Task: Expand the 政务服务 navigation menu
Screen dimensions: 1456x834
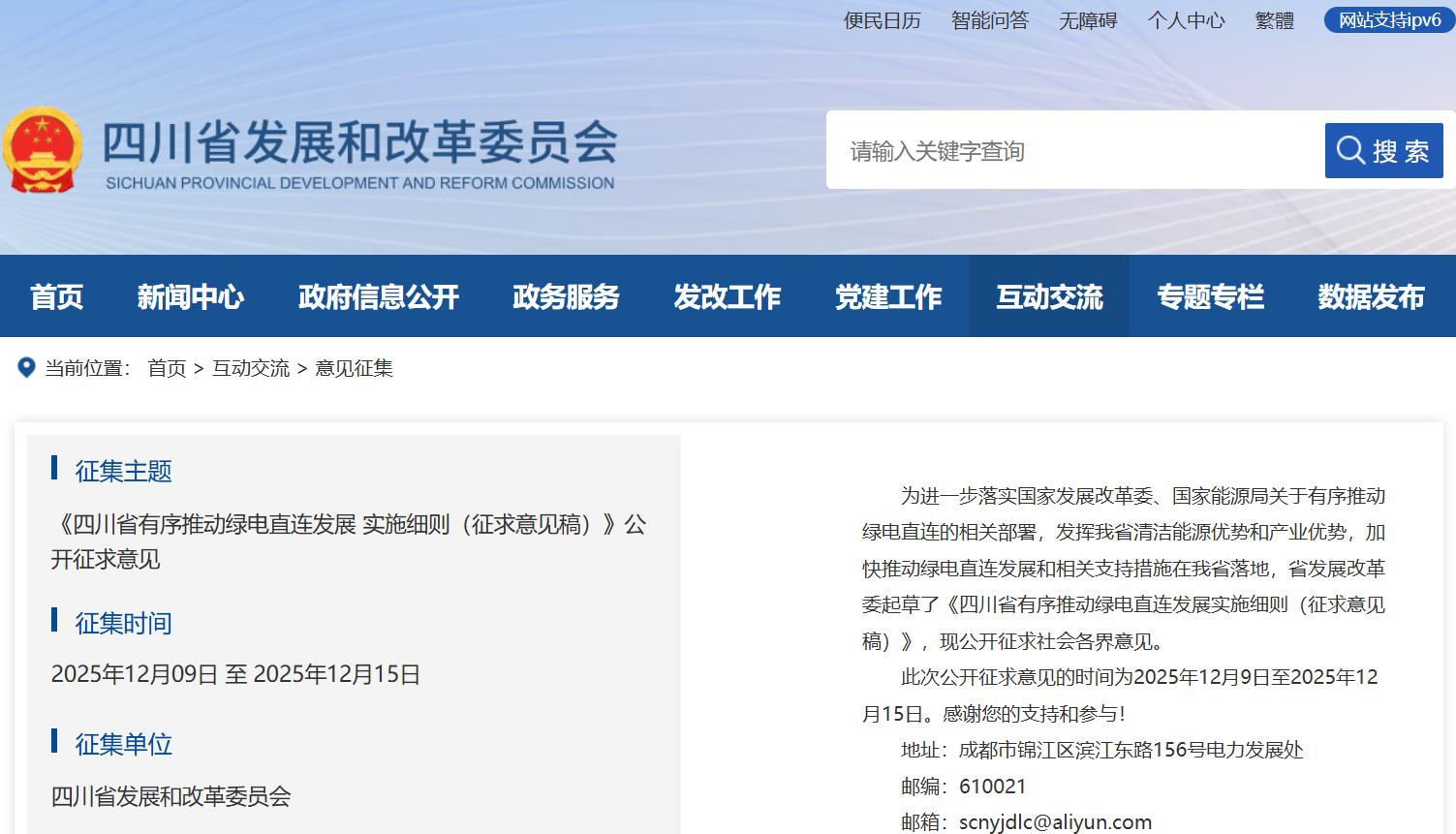Action: 566,296
